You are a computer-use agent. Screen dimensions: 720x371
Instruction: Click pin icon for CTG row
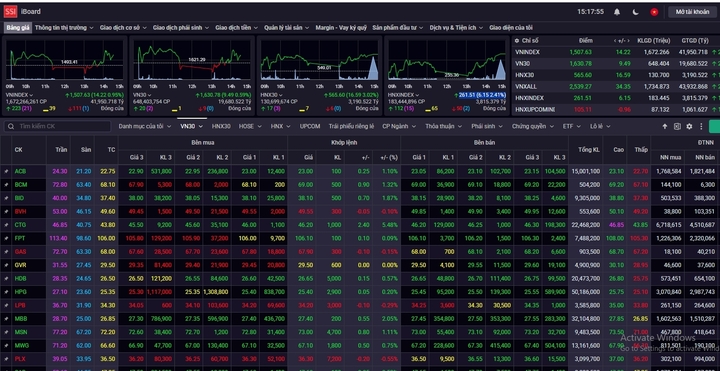pos(6,225)
